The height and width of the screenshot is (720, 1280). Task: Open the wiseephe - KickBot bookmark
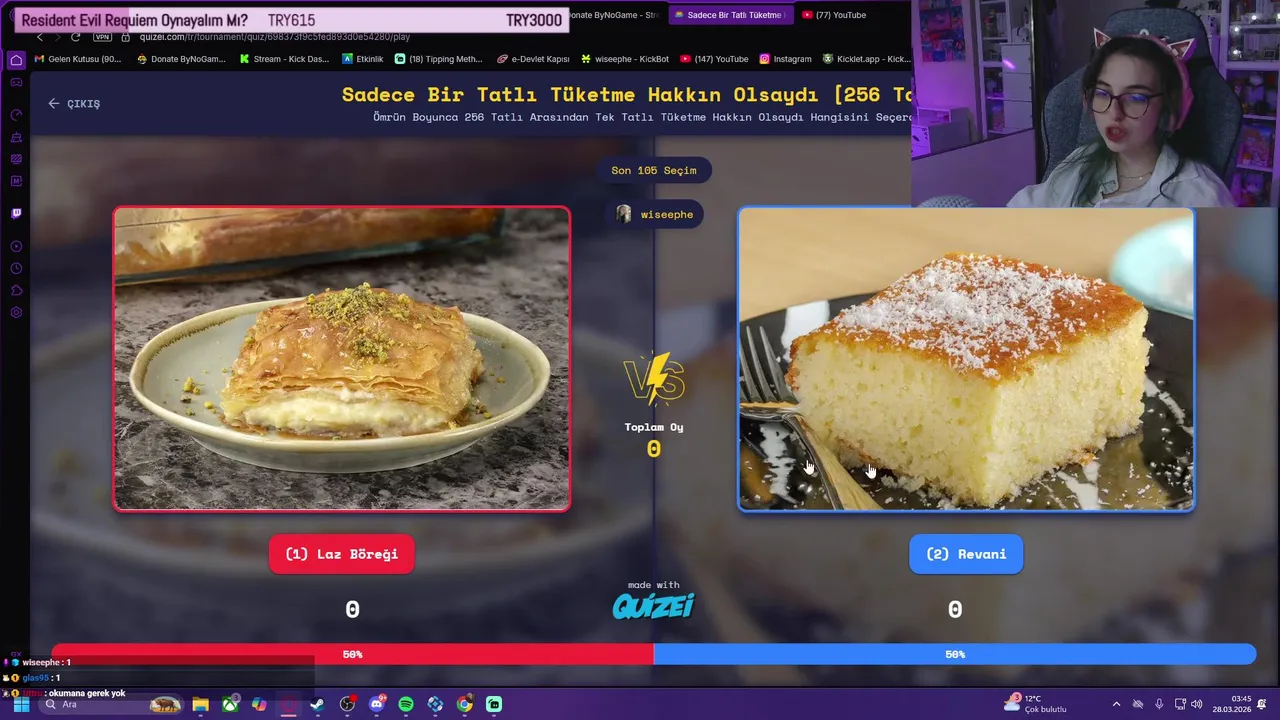pos(625,59)
